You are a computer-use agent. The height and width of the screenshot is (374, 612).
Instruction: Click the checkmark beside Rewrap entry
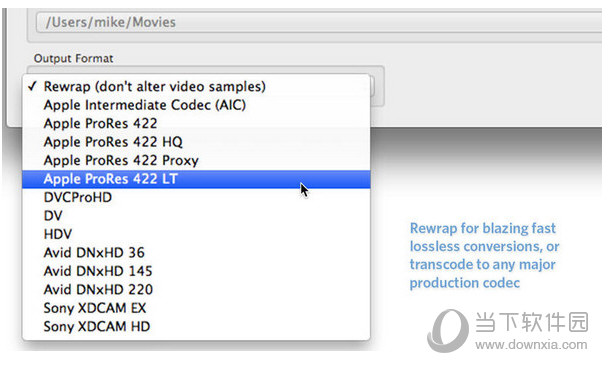(x=32, y=86)
